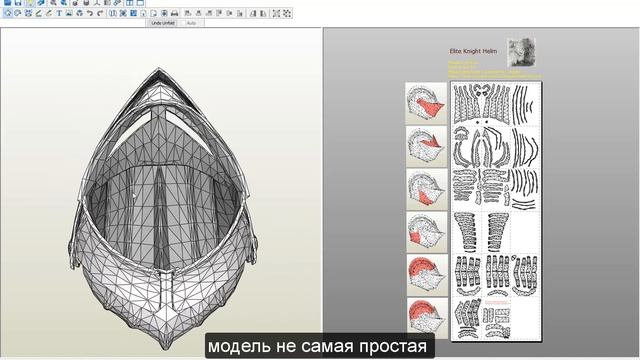Click the sixth helmet thumbnail at bottom

426,318
